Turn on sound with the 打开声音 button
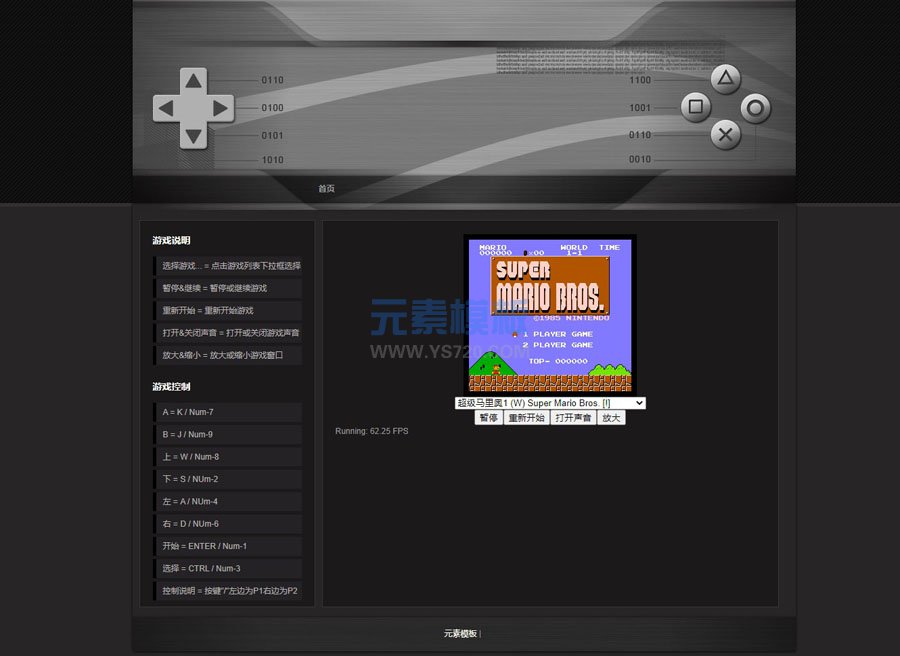This screenshot has height=656, width=900. pyautogui.click(x=573, y=418)
